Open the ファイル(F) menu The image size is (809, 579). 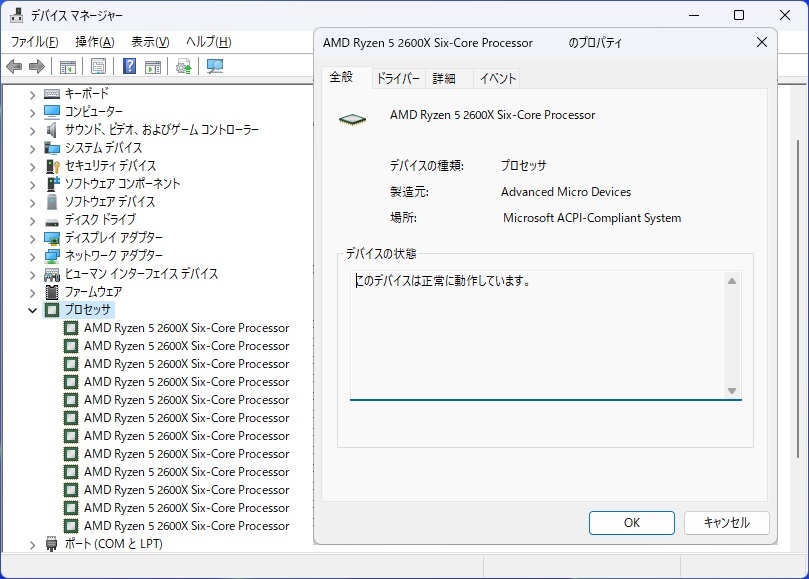click(35, 42)
